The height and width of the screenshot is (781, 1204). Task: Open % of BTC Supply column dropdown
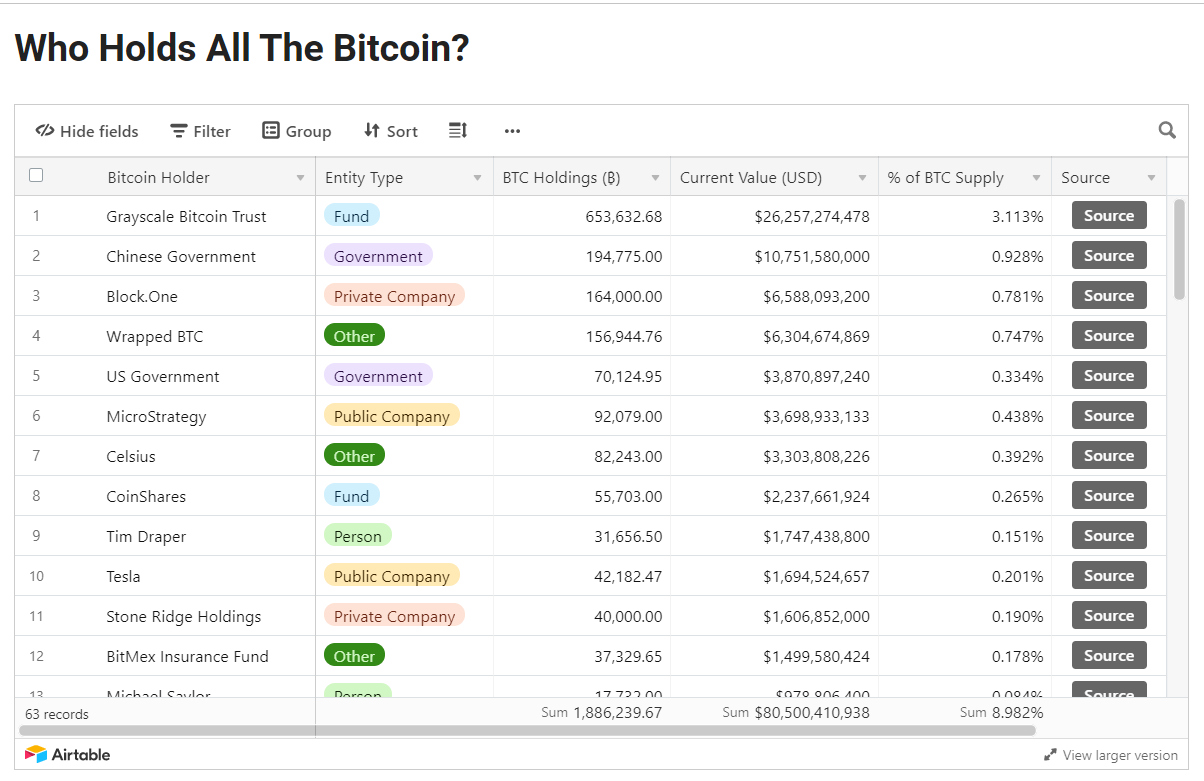pos(1036,178)
